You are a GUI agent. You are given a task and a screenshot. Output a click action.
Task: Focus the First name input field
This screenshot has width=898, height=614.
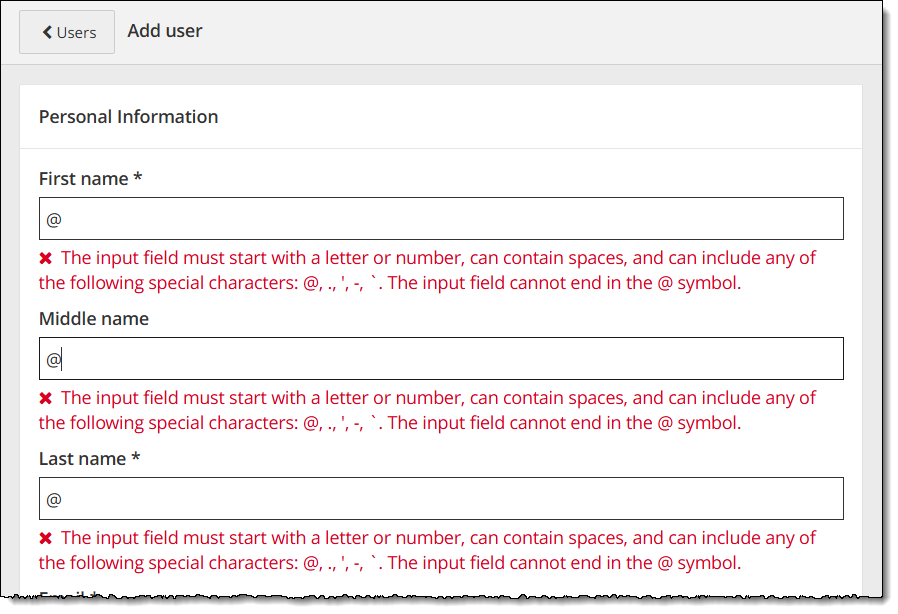point(440,218)
